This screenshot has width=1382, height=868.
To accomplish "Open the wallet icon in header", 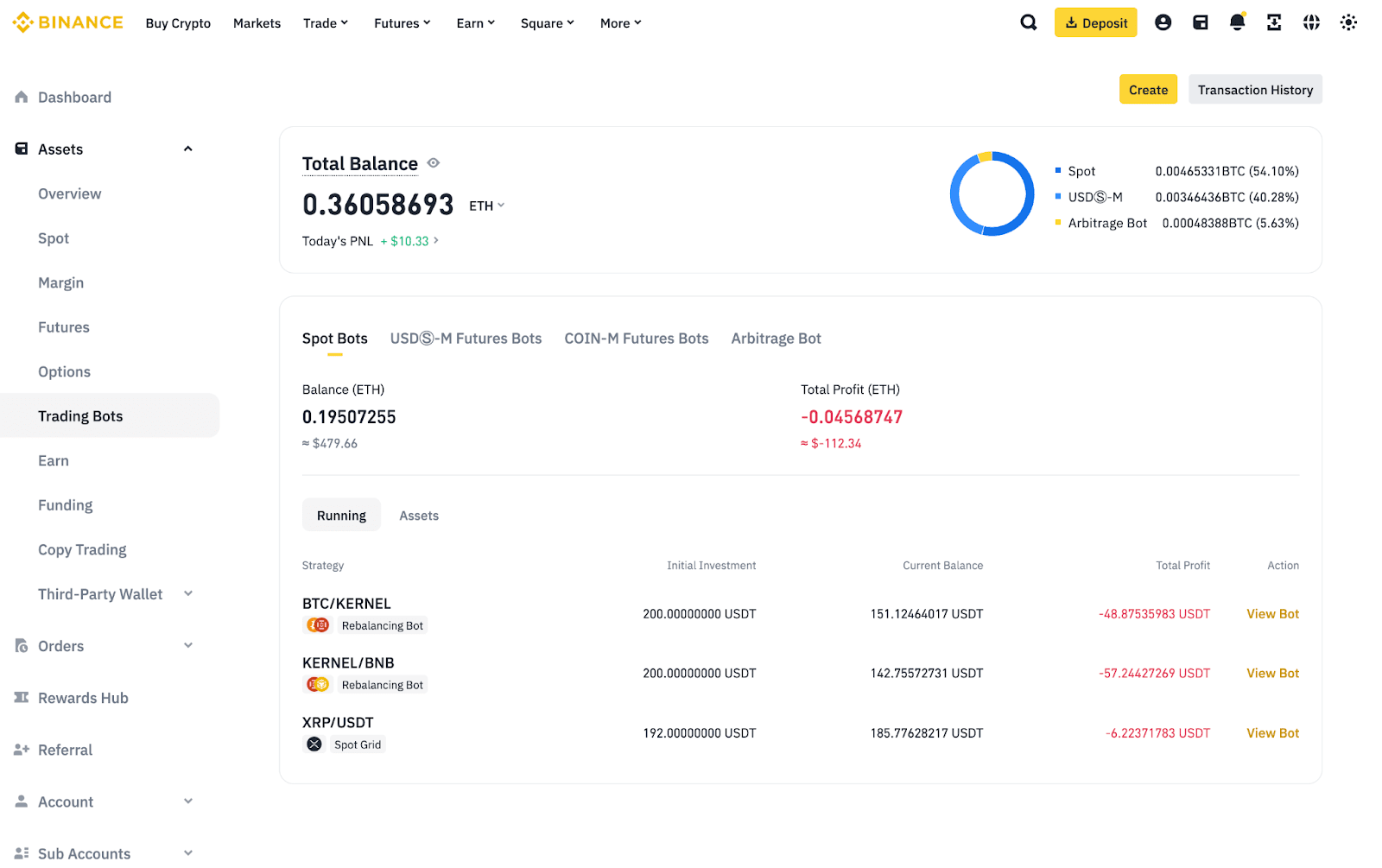I will (x=1200, y=22).
